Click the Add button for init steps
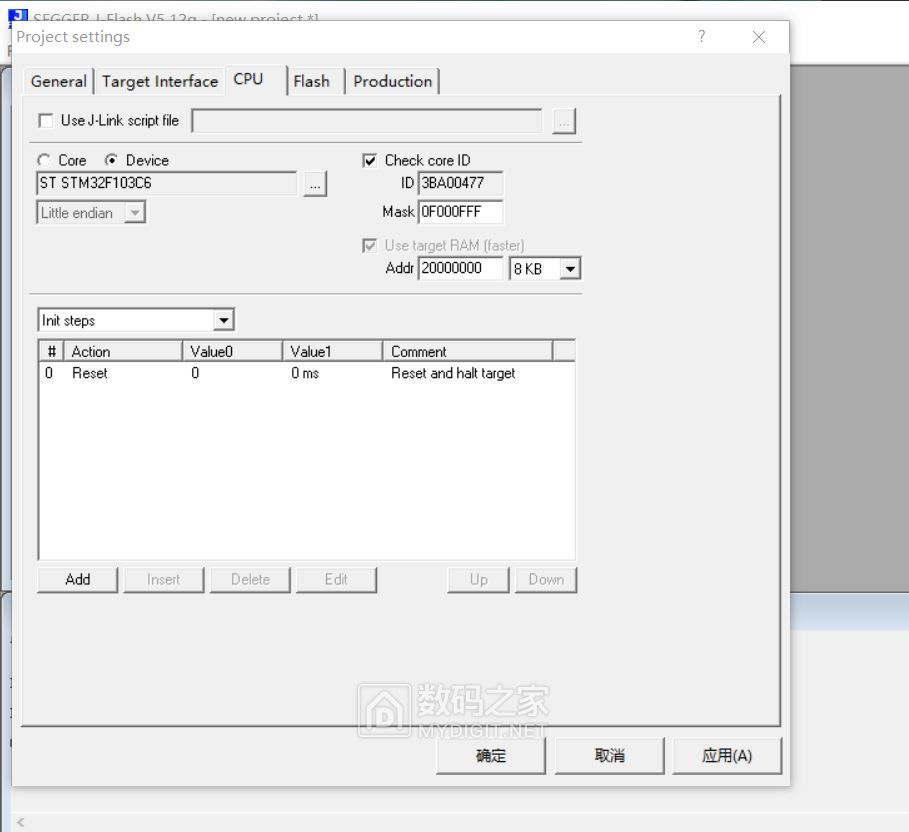This screenshot has width=909, height=832. [x=78, y=580]
